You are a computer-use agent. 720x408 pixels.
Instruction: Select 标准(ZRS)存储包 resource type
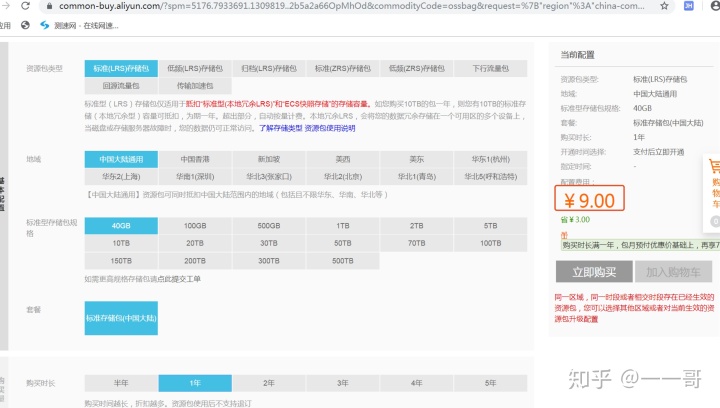click(x=343, y=68)
